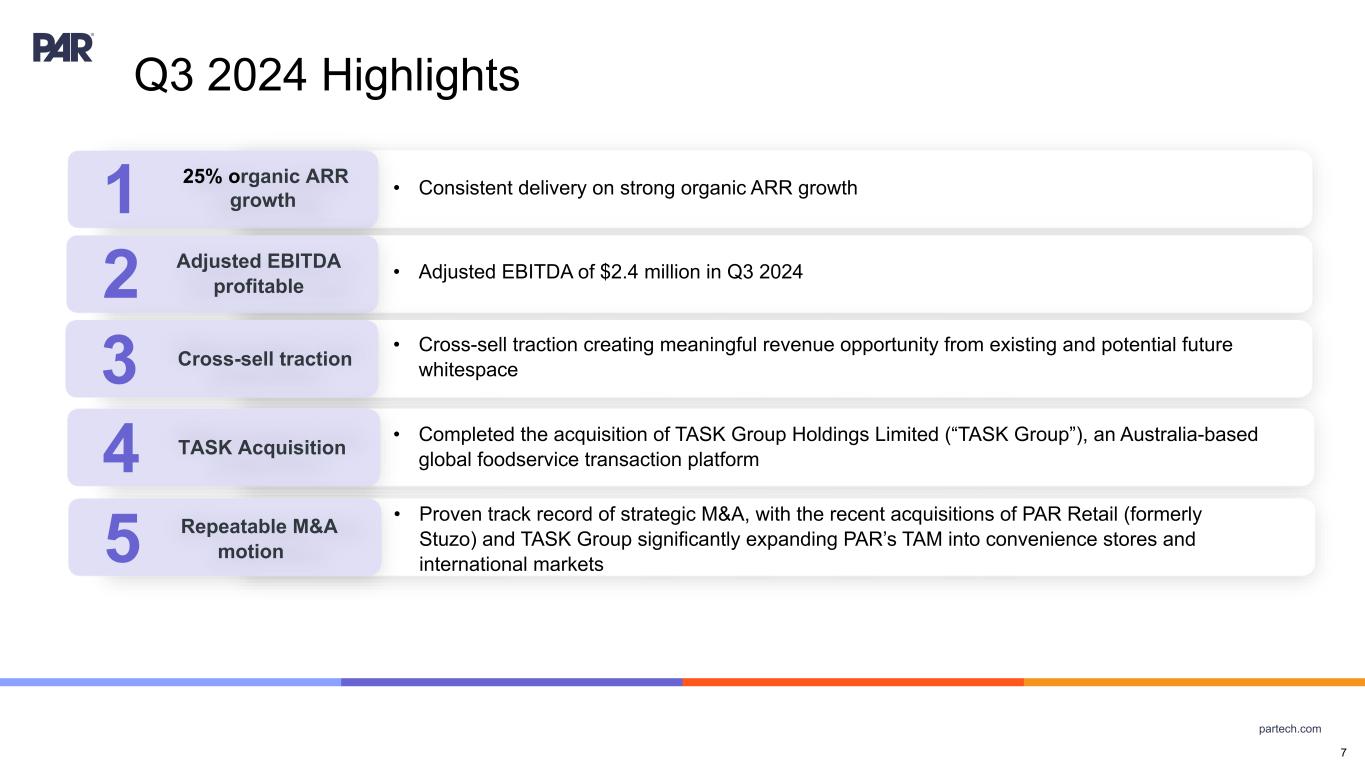Image resolution: width=1365 pixels, height=768 pixels.
Task: Click the large number 1 graphic
Action: tap(119, 191)
